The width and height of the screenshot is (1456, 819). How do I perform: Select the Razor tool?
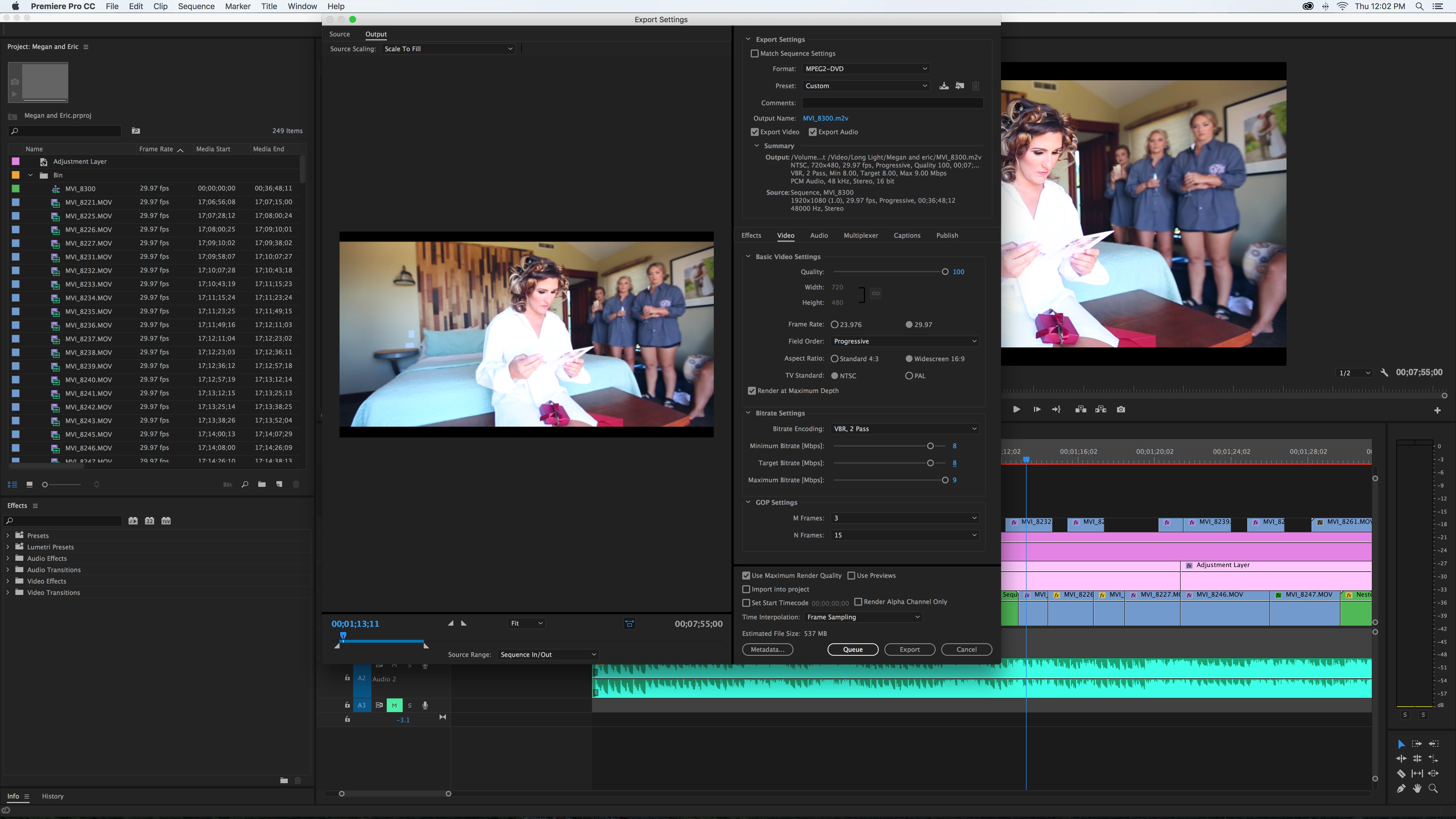click(x=1401, y=773)
